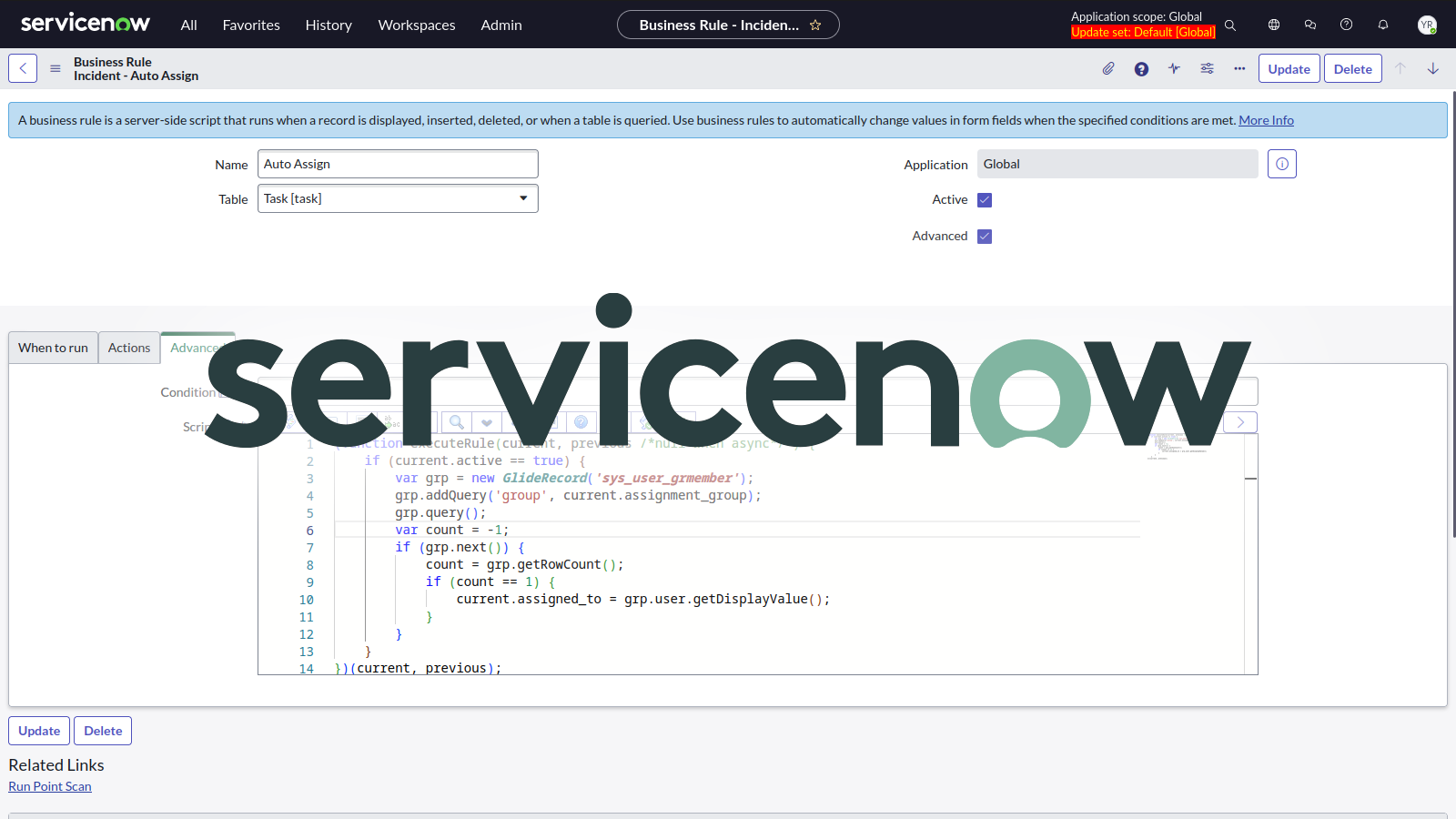This screenshot has width=1456, height=819.
Task: Switch to the When to run tab
Action: pos(52,348)
